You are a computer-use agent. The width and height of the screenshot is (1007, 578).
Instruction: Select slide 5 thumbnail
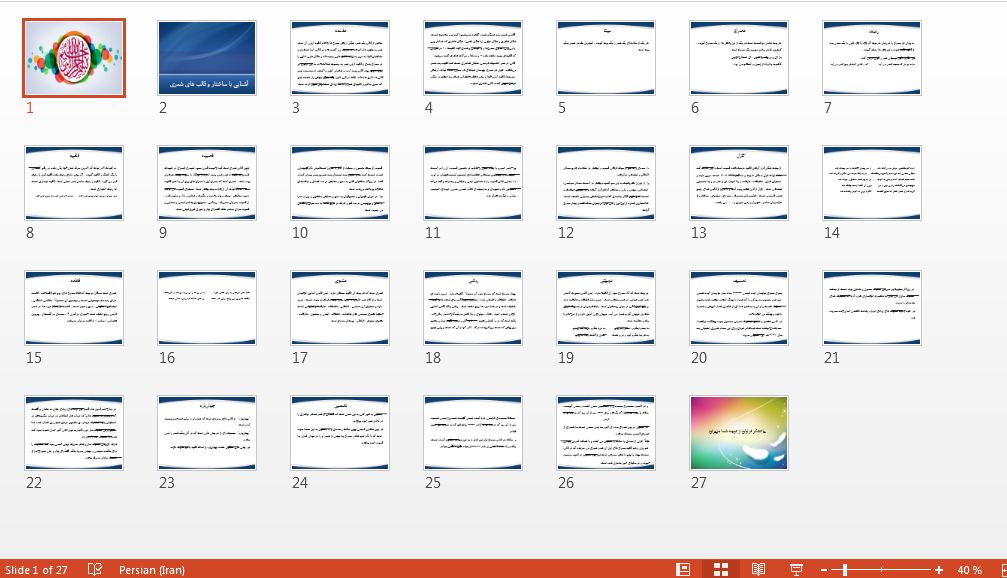pyautogui.click(x=606, y=58)
